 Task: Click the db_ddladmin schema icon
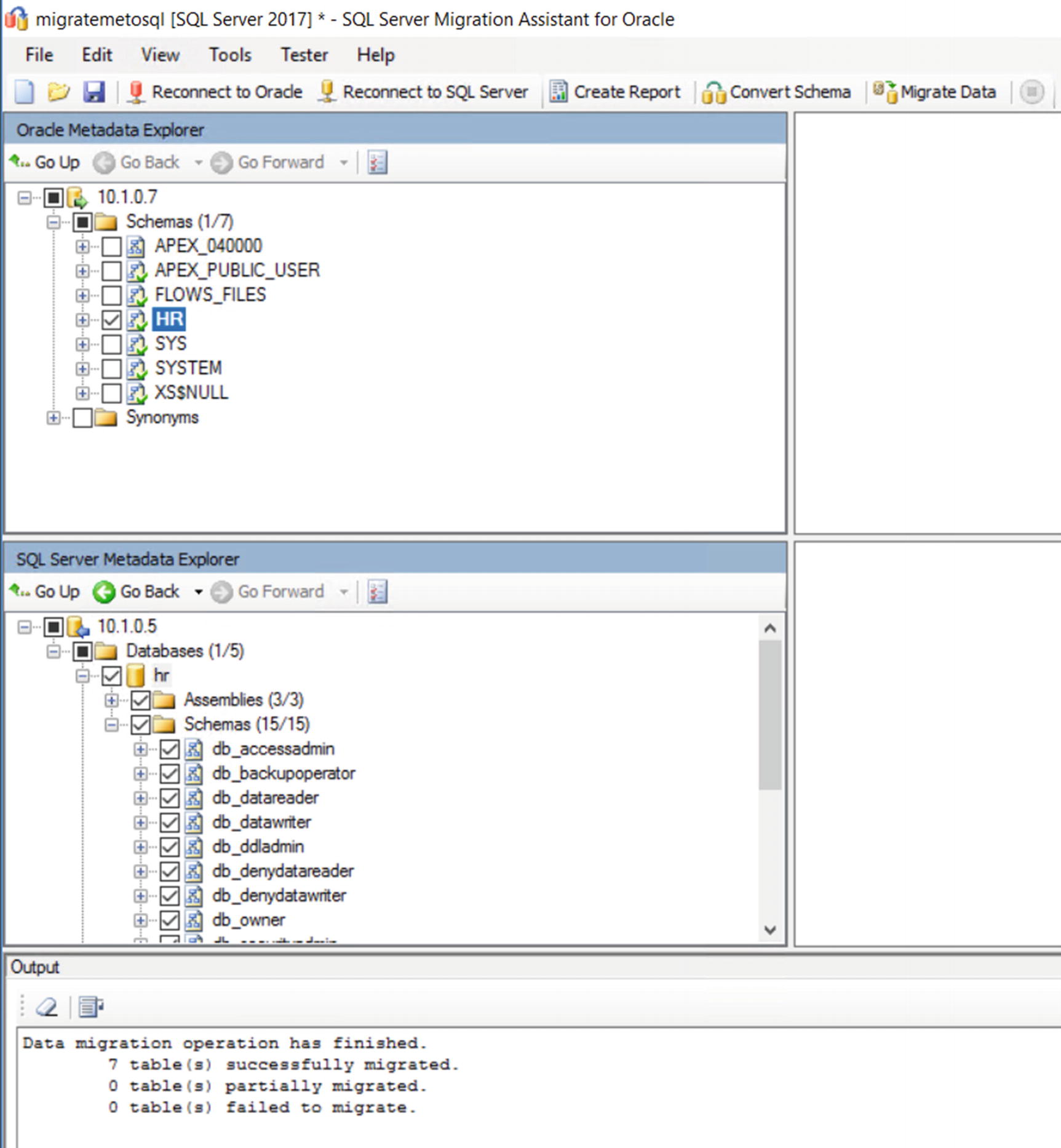pos(194,847)
